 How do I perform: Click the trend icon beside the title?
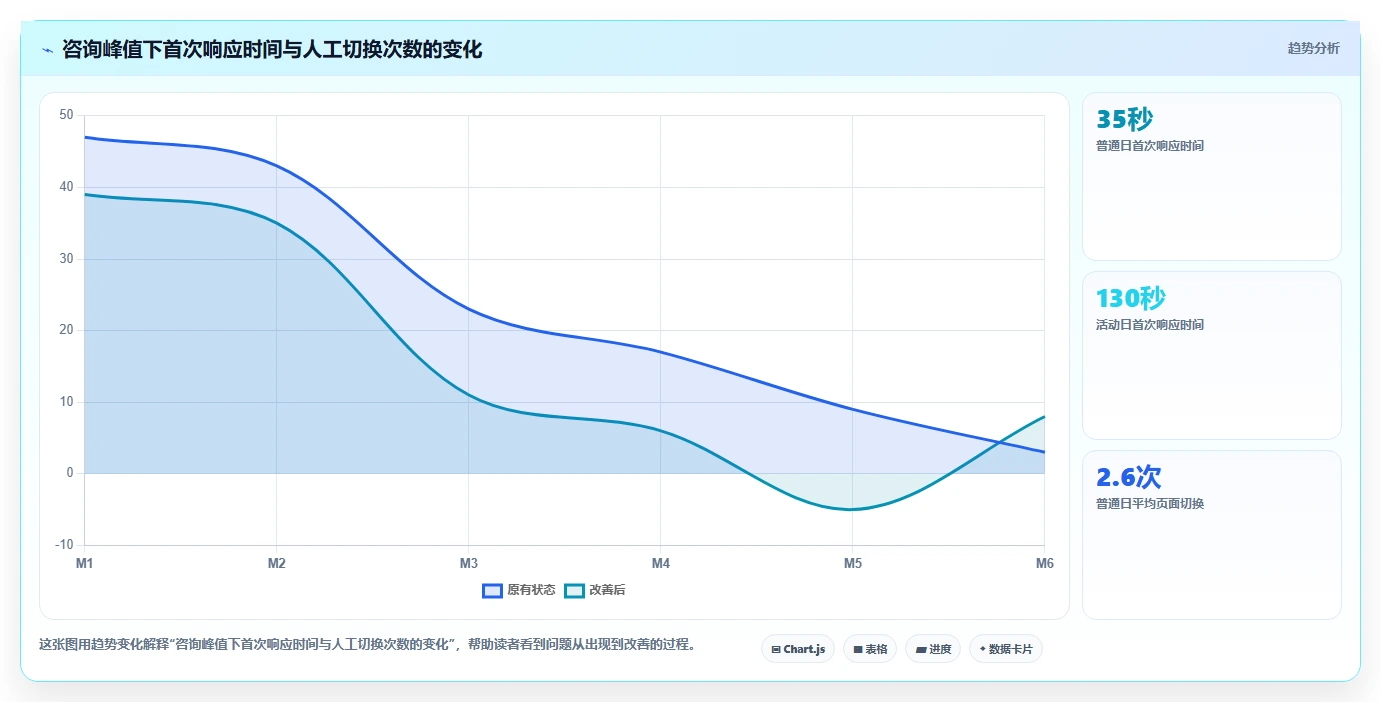point(47,50)
